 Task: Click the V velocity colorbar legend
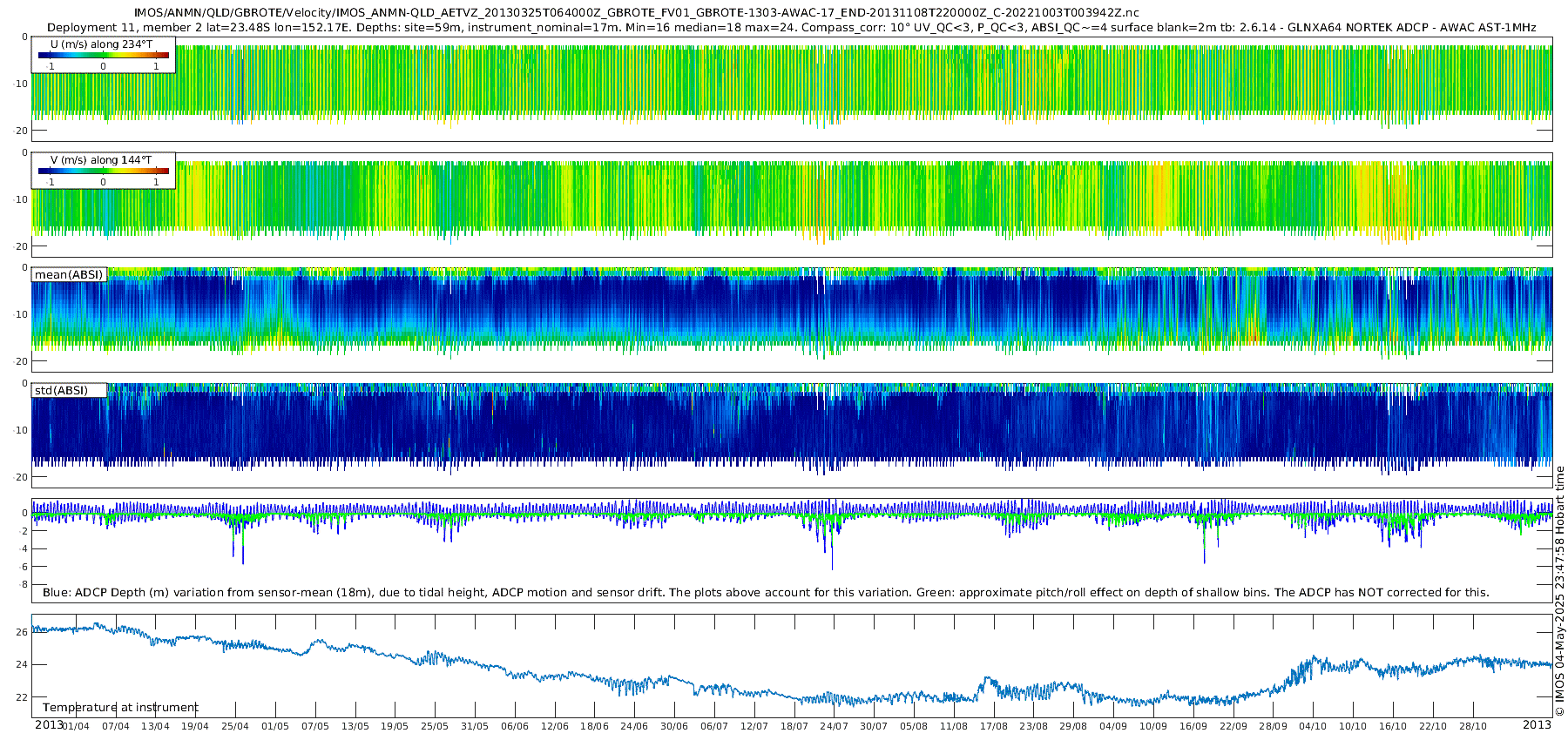(103, 172)
